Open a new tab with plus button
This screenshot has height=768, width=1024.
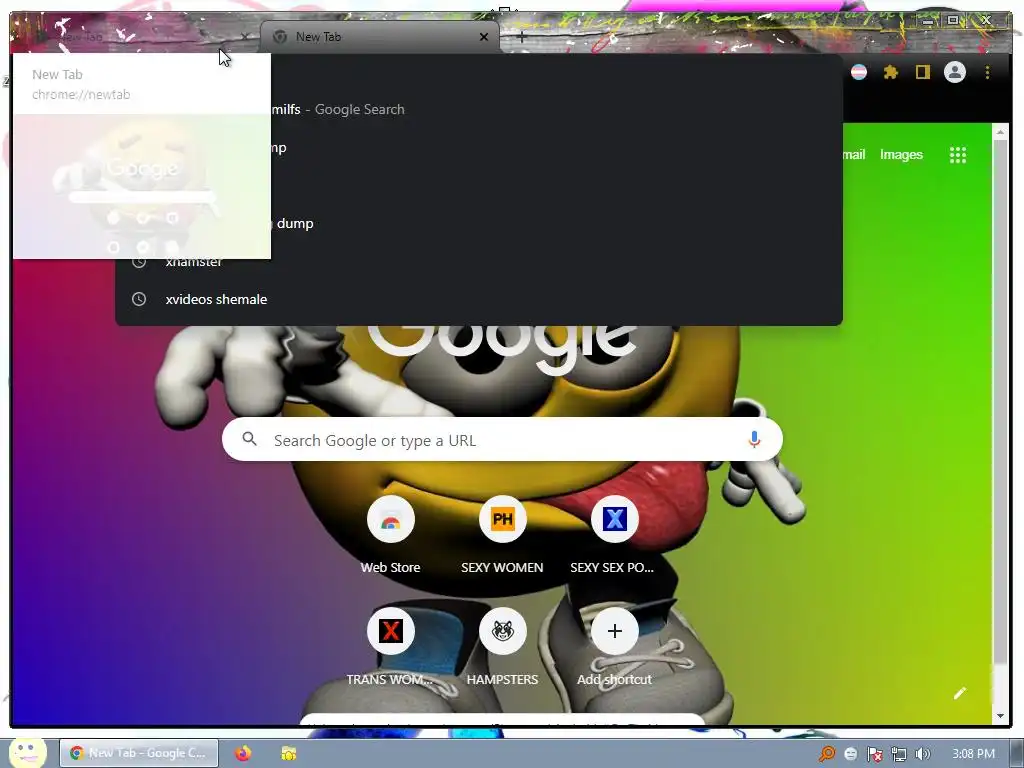[x=521, y=37]
